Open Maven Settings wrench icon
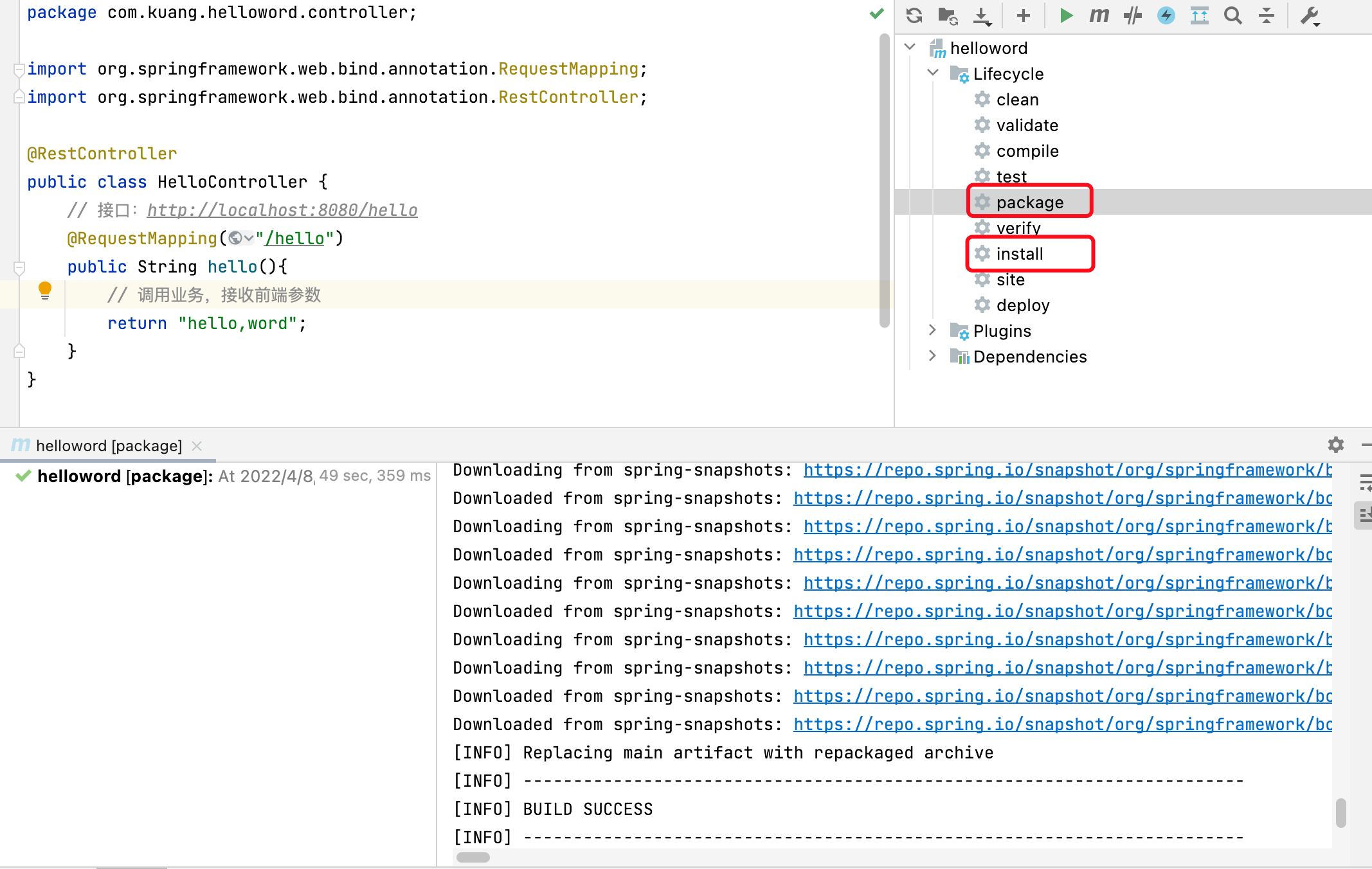This screenshot has height=869, width=1372. (1310, 15)
